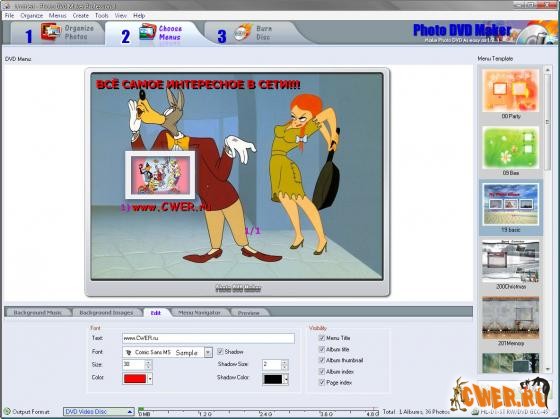
Task: Open the View menu
Action: click(121, 16)
